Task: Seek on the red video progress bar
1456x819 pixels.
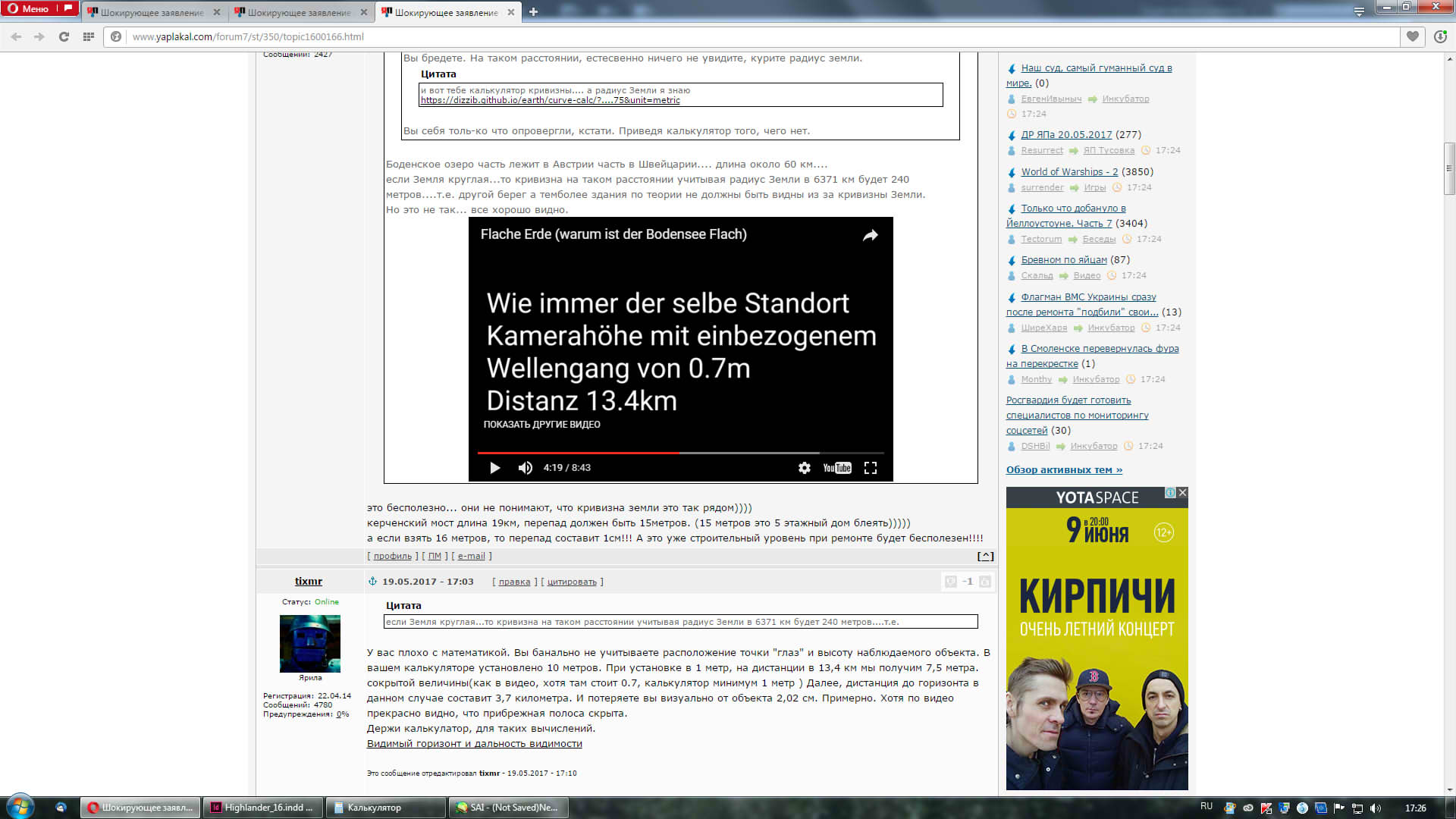Action: pyautogui.click(x=680, y=453)
